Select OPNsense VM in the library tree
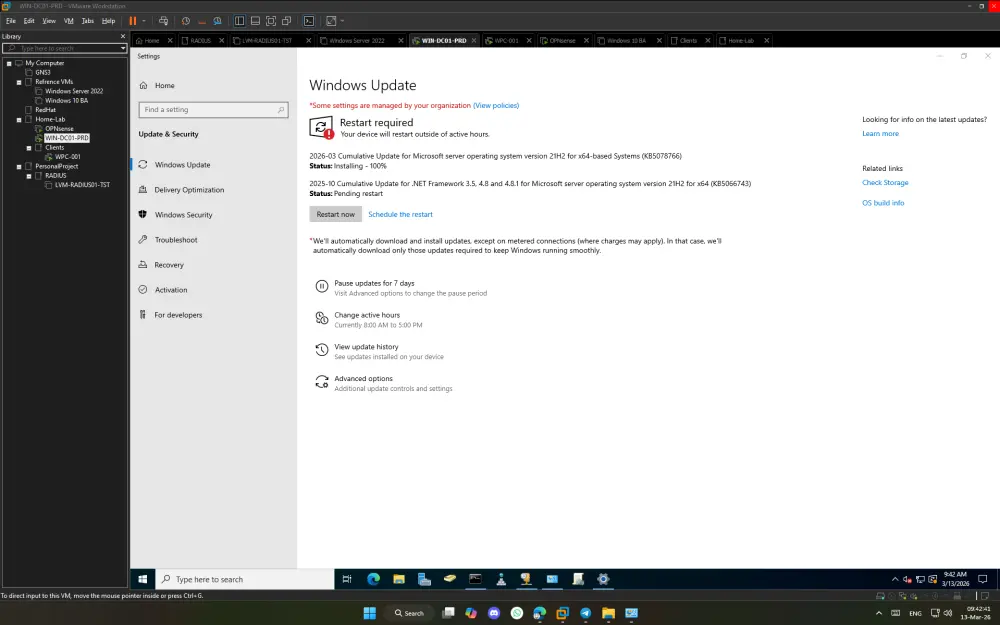 coord(59,128)
